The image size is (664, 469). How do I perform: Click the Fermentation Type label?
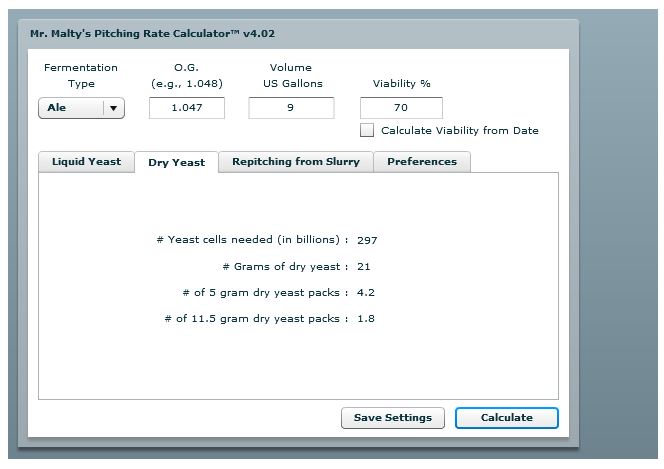(80, 76)
